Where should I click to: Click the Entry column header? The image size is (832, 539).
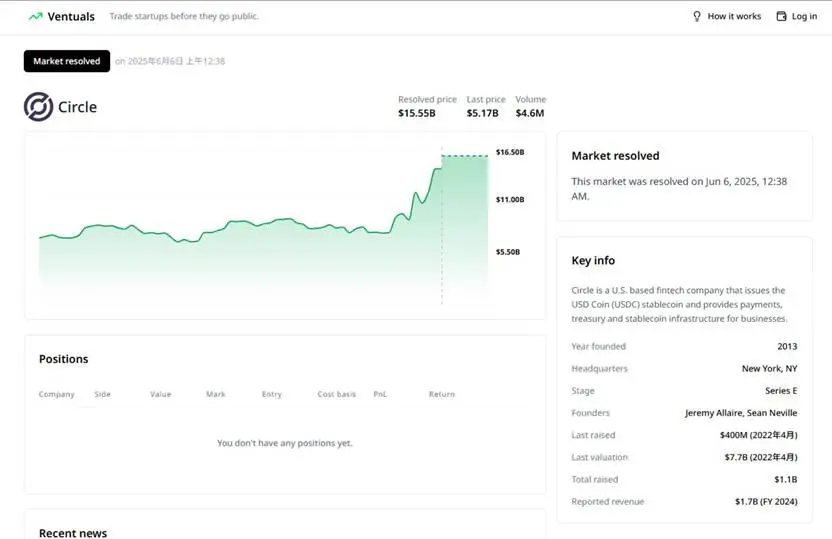coord(272,394)
